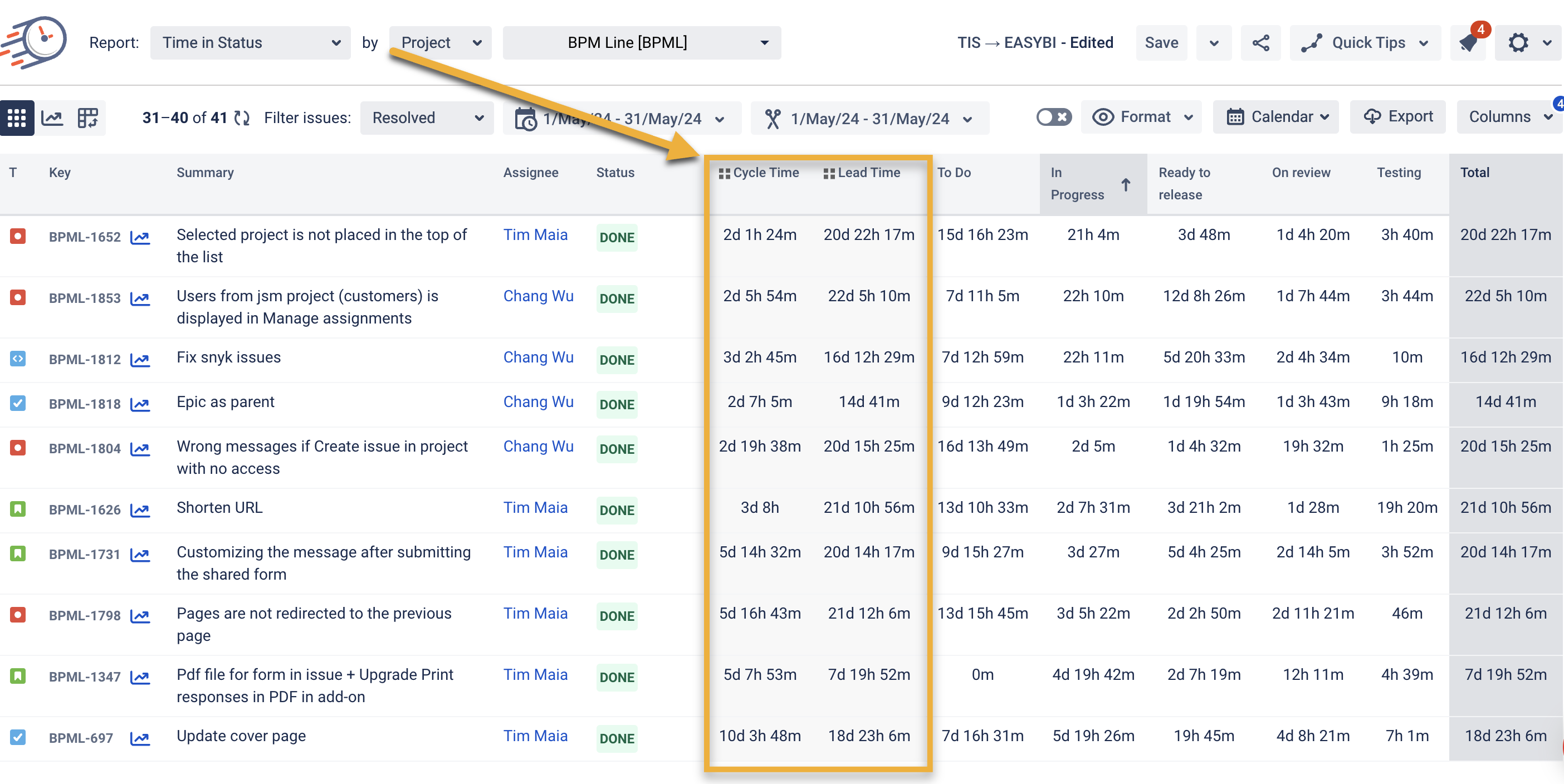Click the DONE status of BPML-1804
1564x784 pixels.
click(616, 449)
